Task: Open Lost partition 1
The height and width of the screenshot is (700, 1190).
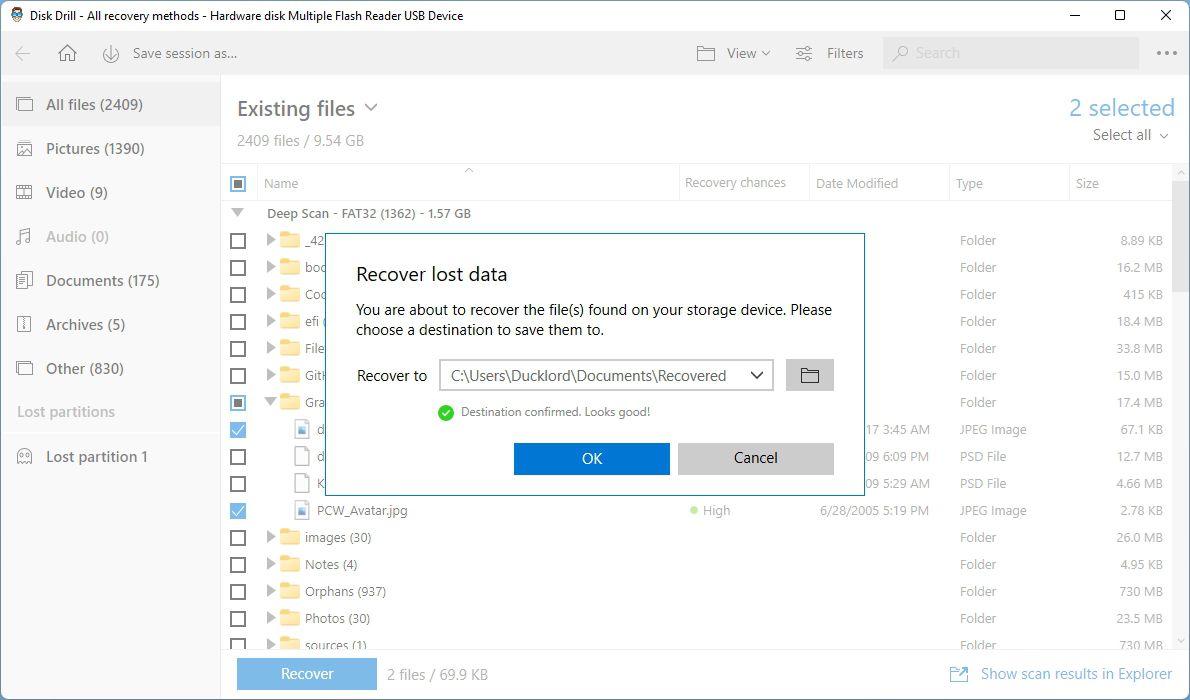Action: [x=111, y=456]
